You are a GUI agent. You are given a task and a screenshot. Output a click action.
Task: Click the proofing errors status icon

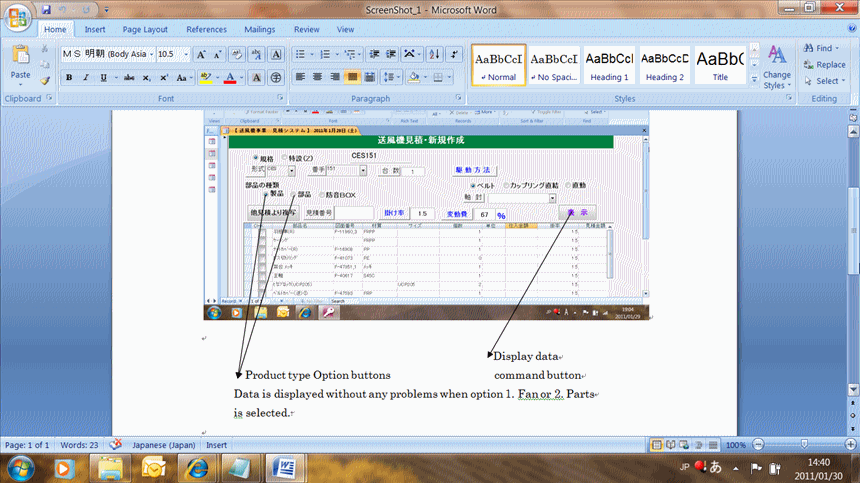(115, 445)
